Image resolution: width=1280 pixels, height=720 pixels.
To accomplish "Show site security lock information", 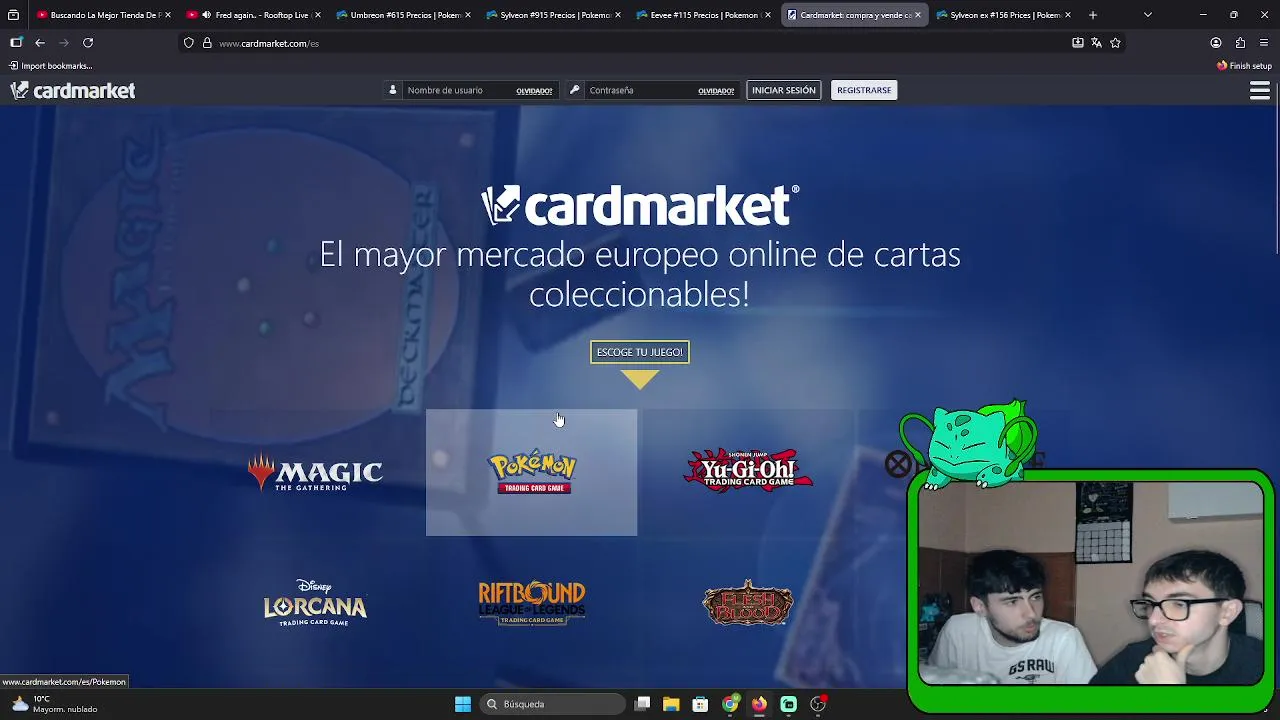I will 207,43.
